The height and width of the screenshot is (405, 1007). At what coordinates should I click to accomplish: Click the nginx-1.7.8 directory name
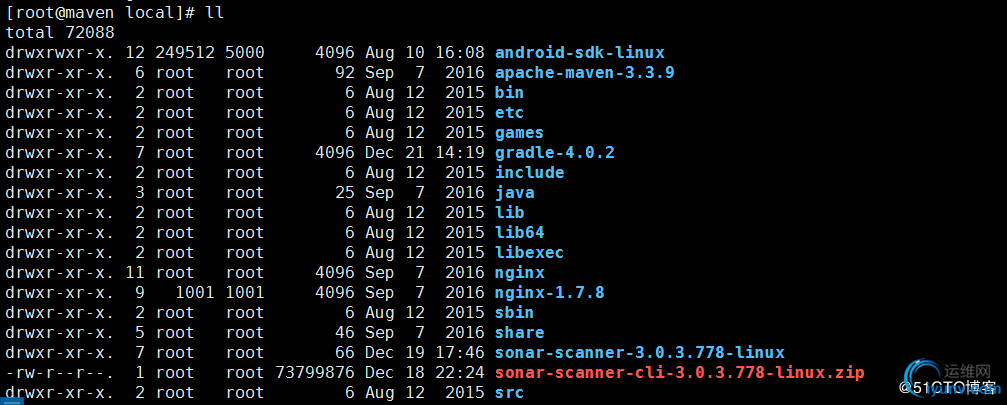pyautogui.click(x=549, y=293)
